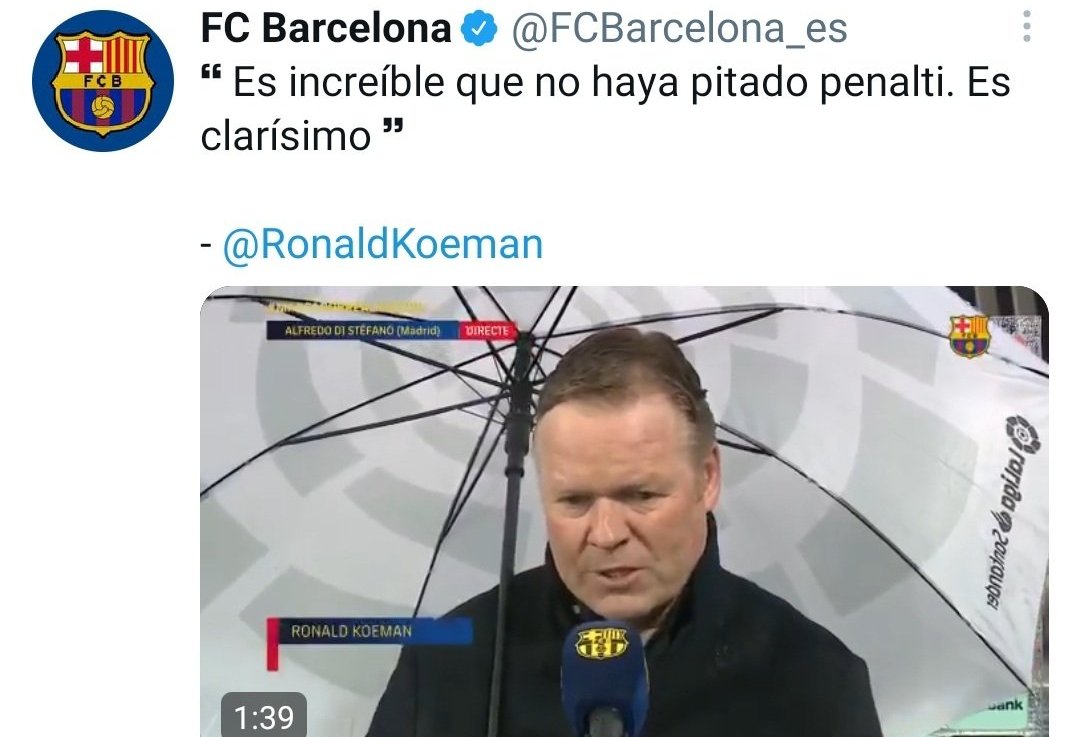Click the Barça logo on the microphone
The image size is (1068, 737).
pos(601,643)
